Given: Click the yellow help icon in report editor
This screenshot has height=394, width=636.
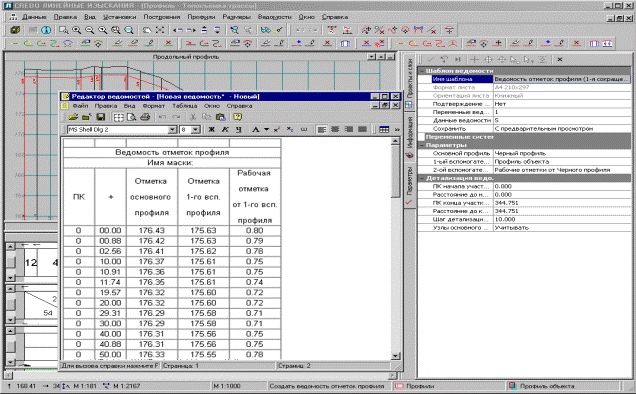Looking at the screenshot, I should 238,117.
